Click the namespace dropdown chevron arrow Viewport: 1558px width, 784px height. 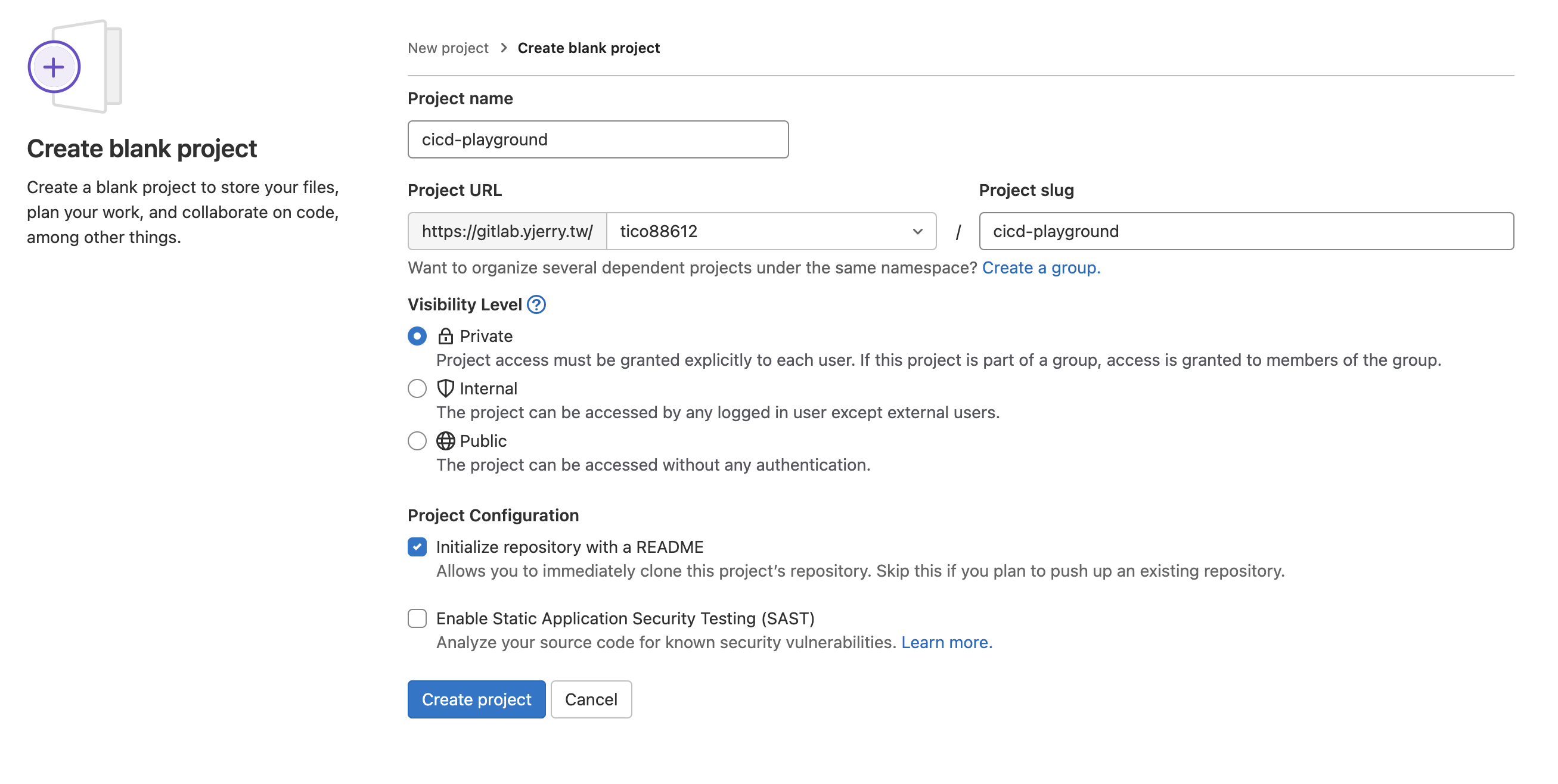917,231
